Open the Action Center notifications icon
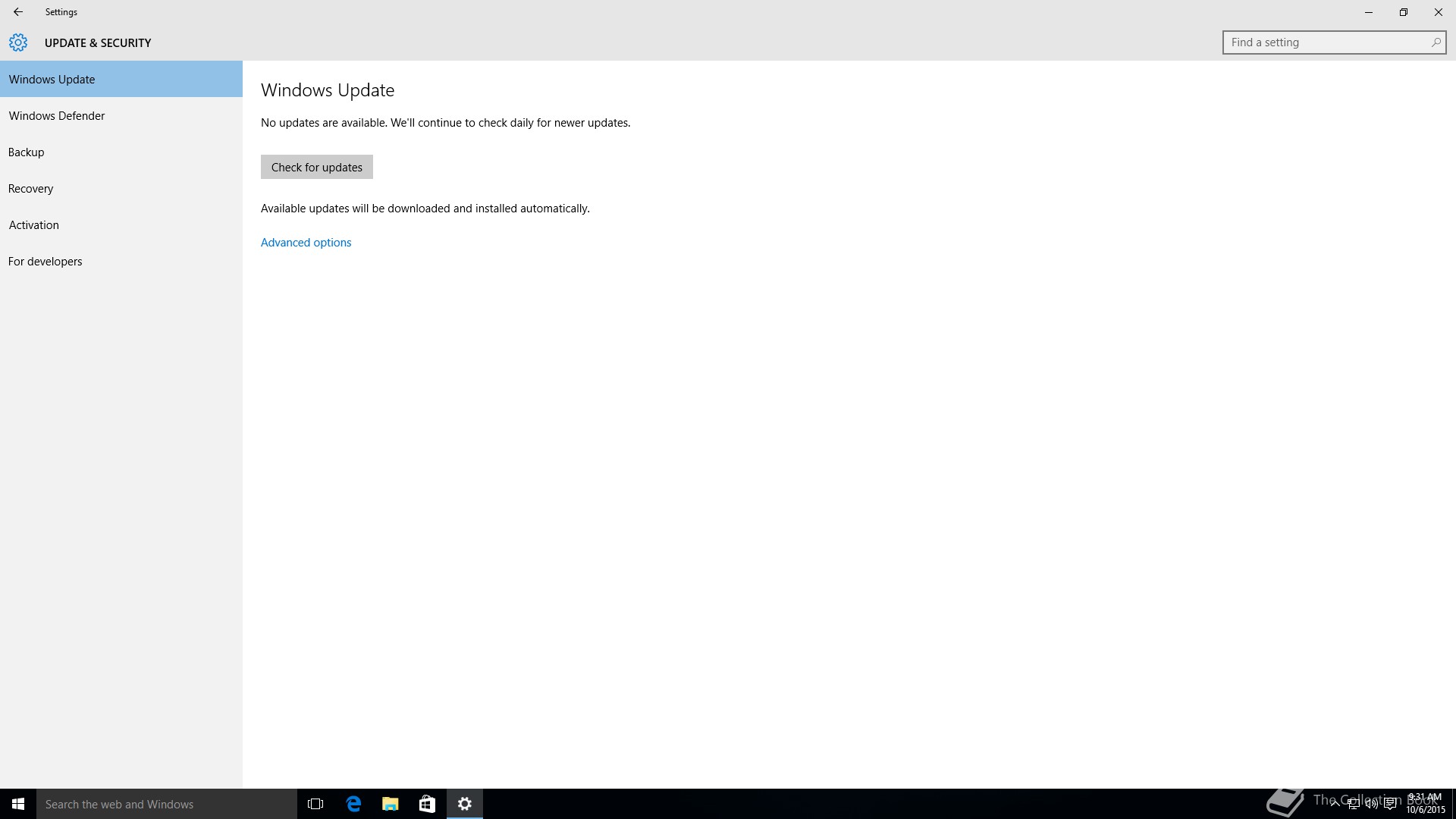Screen dimensions: 1456x819 click(1391, 804)
